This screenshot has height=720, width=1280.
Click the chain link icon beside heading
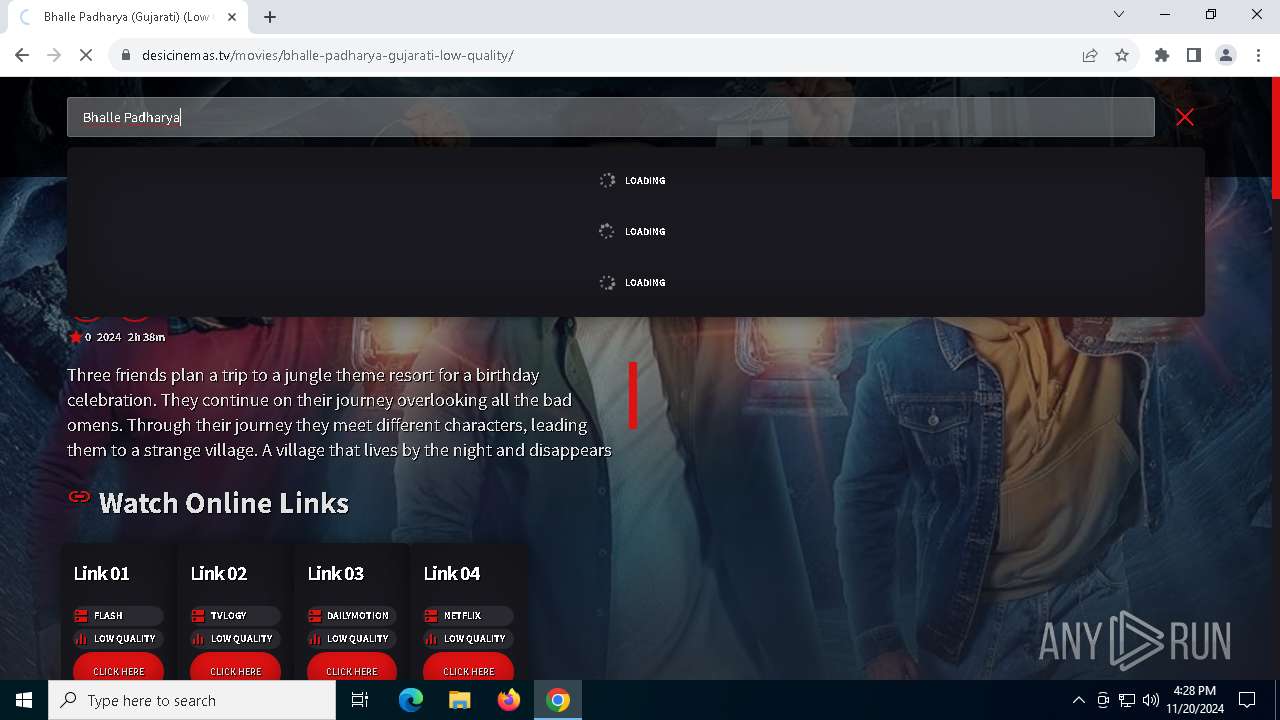coord(79,496)
